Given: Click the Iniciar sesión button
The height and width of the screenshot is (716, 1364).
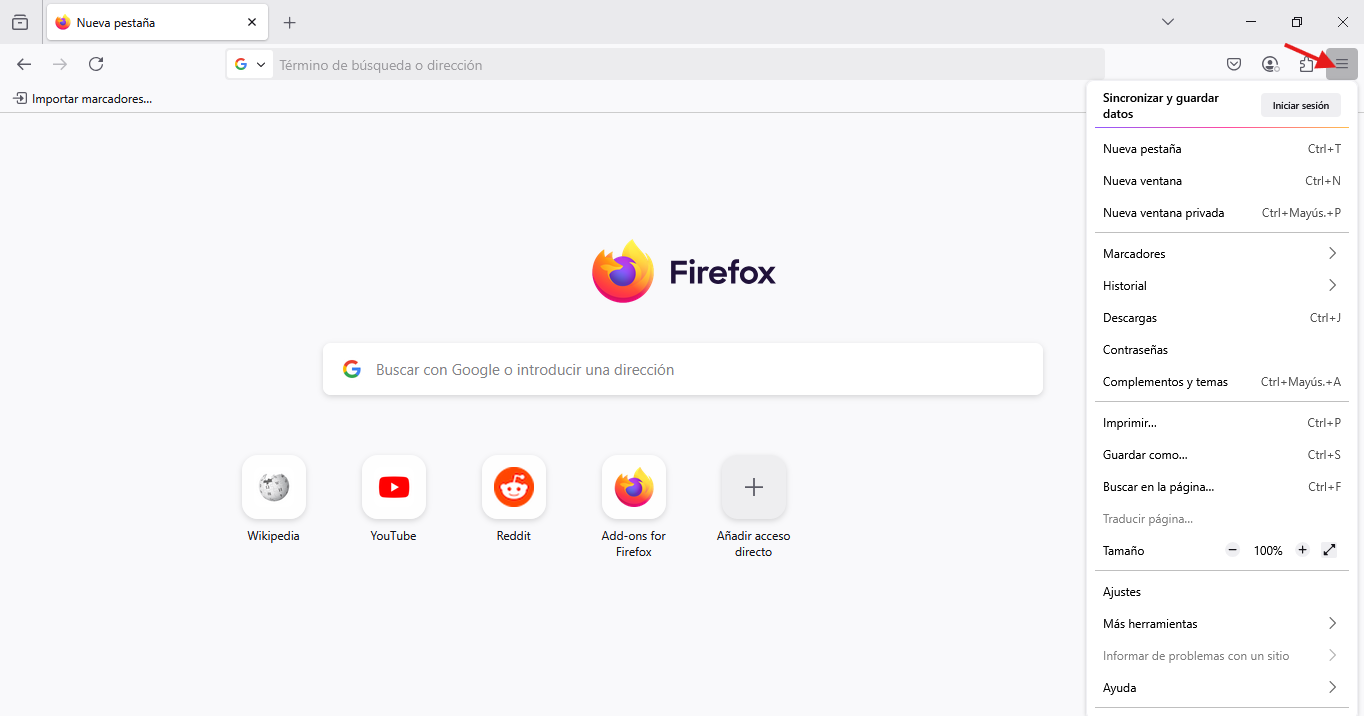Looking at the screenshot, I should point(1300,105).
